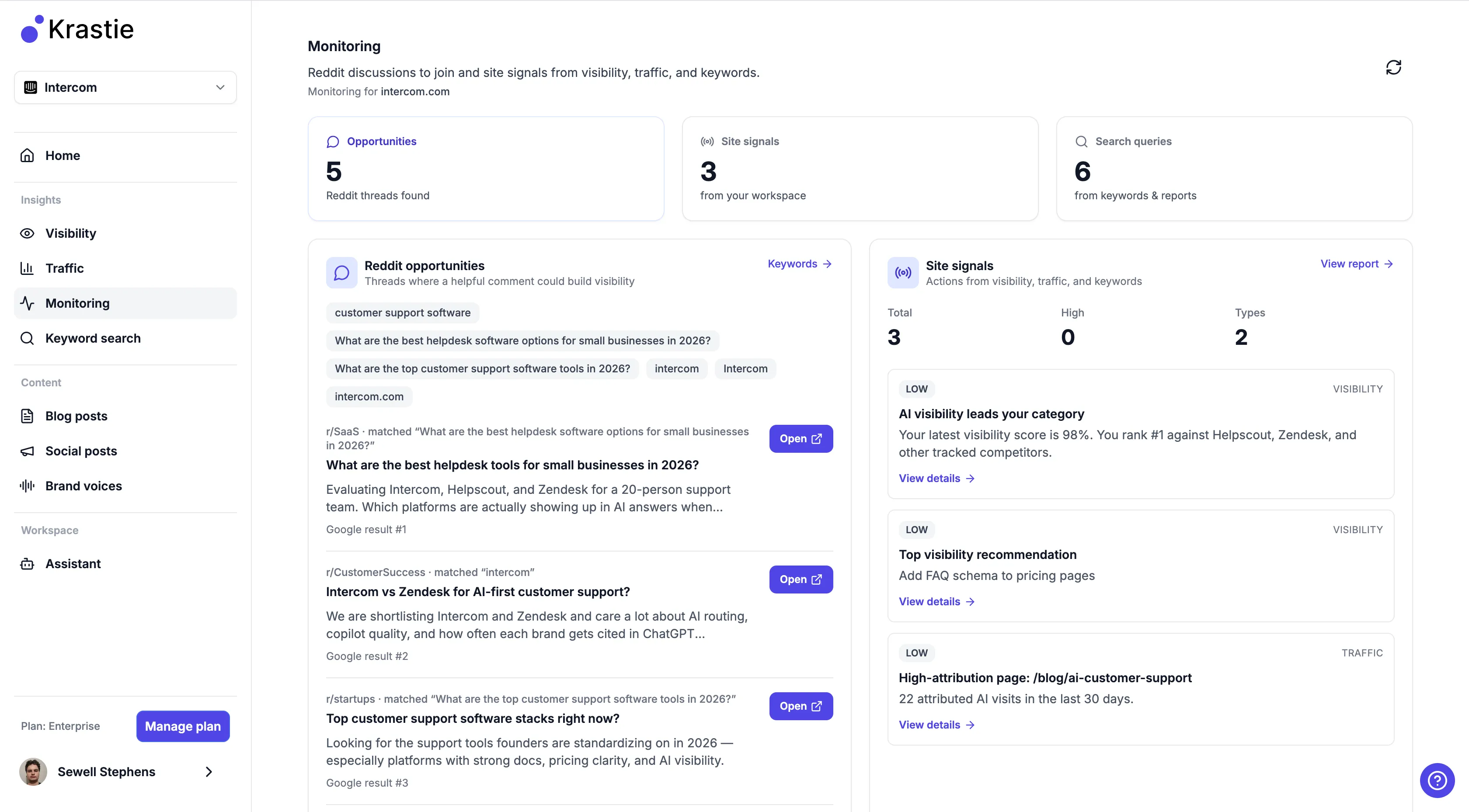Screen dimensions: 1469x812
Task: Click the capitalized 'Intercom' keyword chip
Action: pos(745,368)
